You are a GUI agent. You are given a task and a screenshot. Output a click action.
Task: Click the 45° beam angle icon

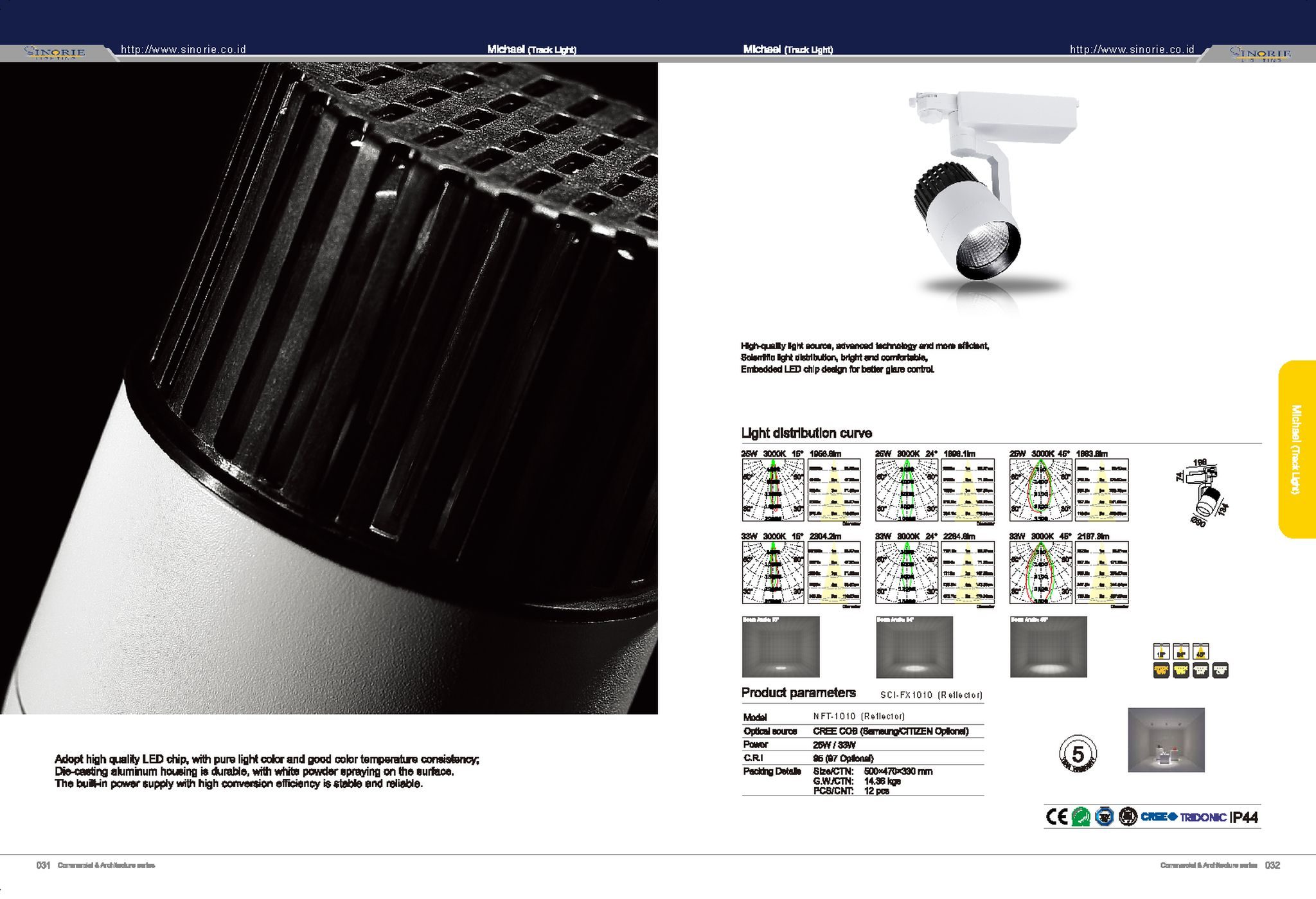pos(1200,652)
